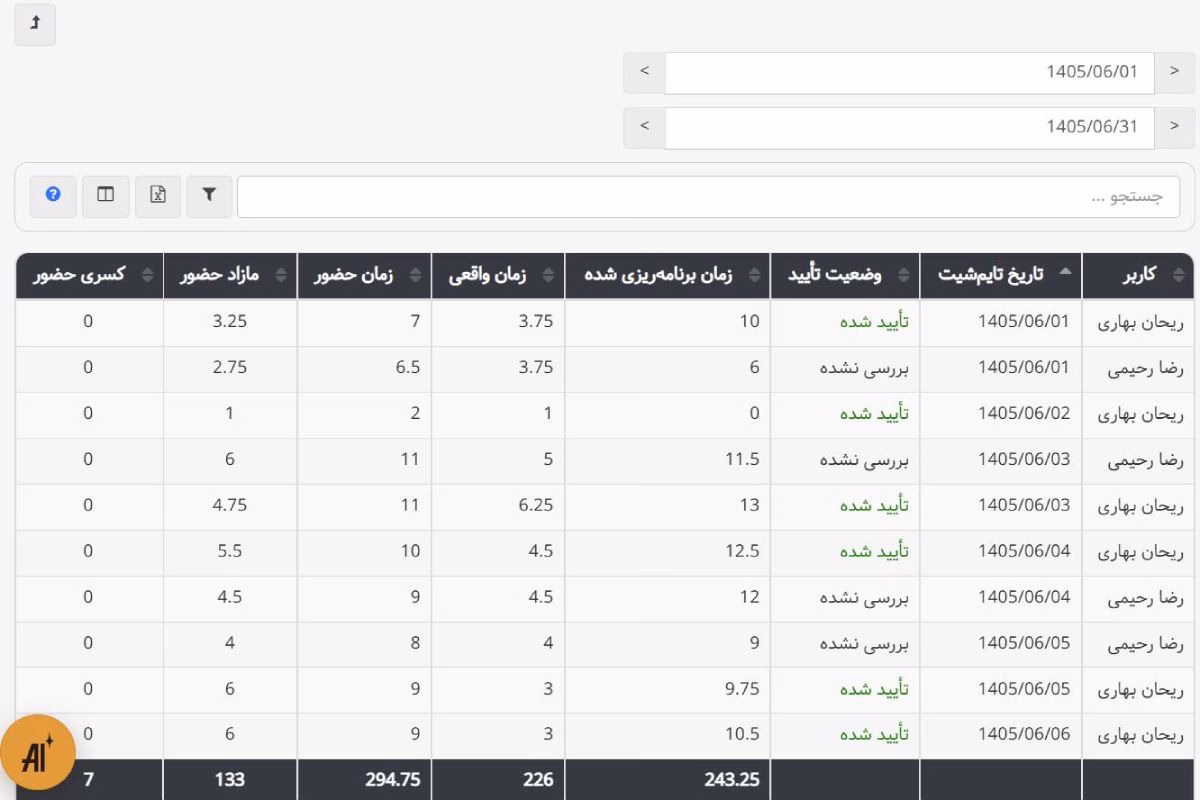Open the help question-mark icon

tap(53, 196)
